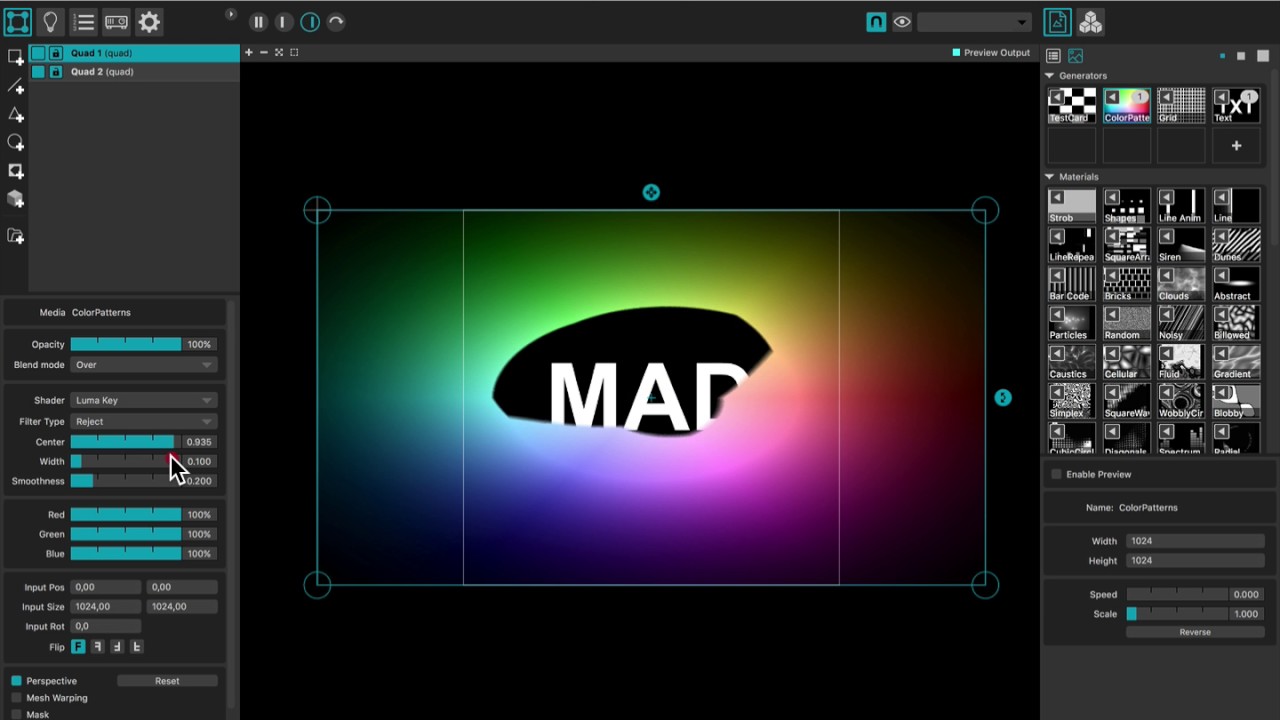Open settings with the gear icon
This screenshot has width=1280, height=720.
(x=149, y=22)
